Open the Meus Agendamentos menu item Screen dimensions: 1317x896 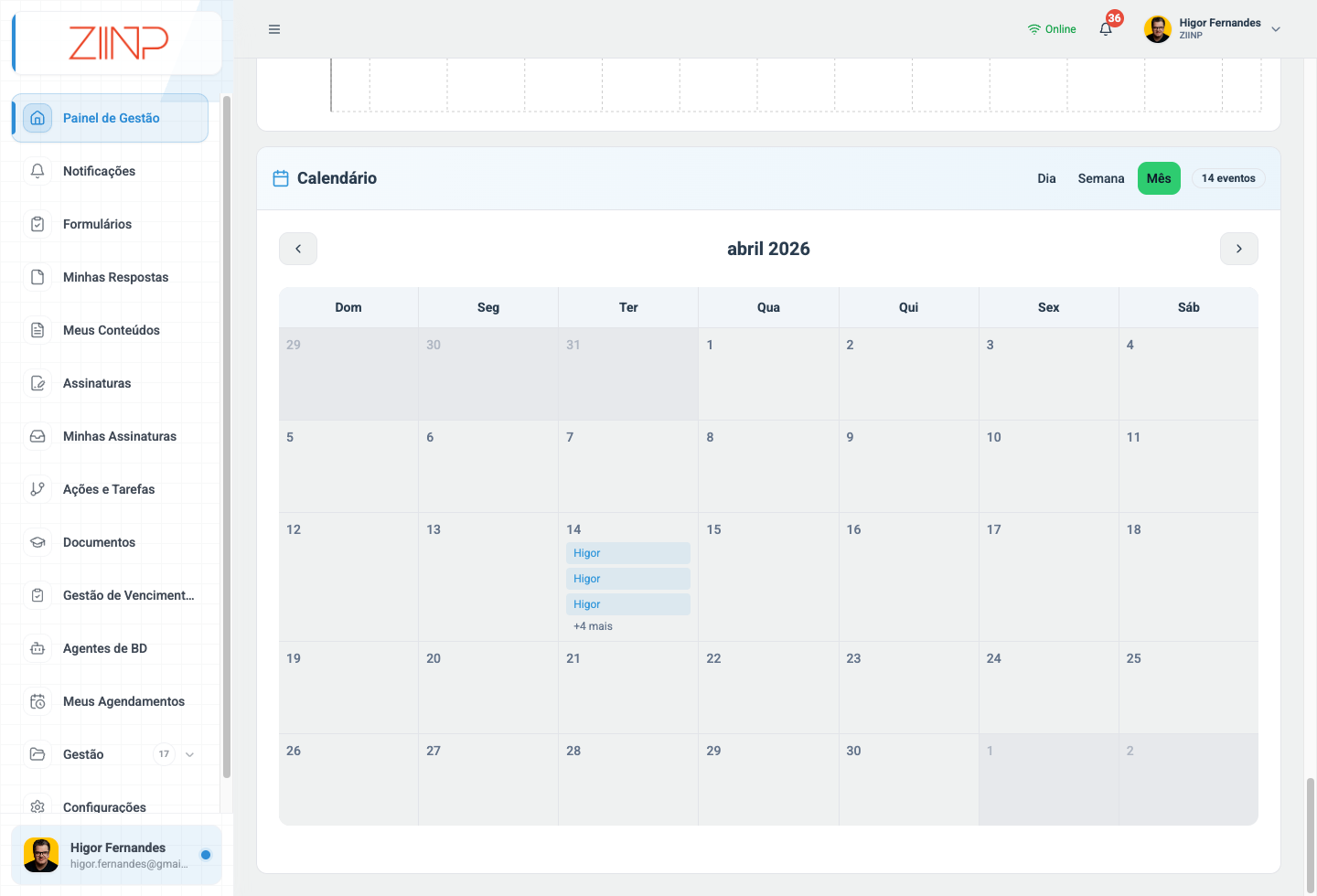pyautogui.click(x=110, y=701)
